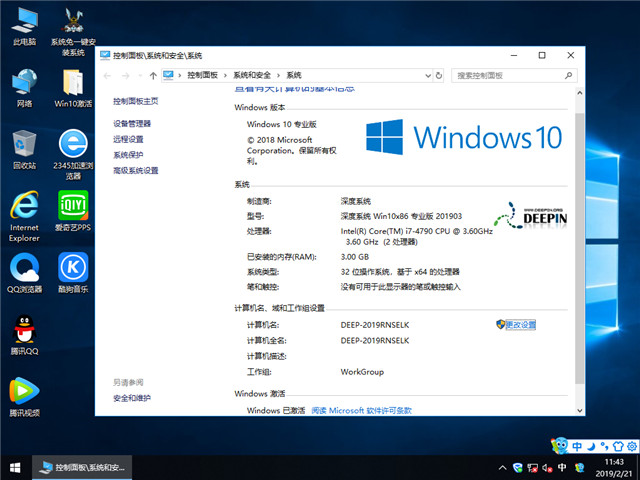The width and height of the screenshot is (640, 480).
Task: Toggle the IME 中 language mode button
Action: click(577, 446)
